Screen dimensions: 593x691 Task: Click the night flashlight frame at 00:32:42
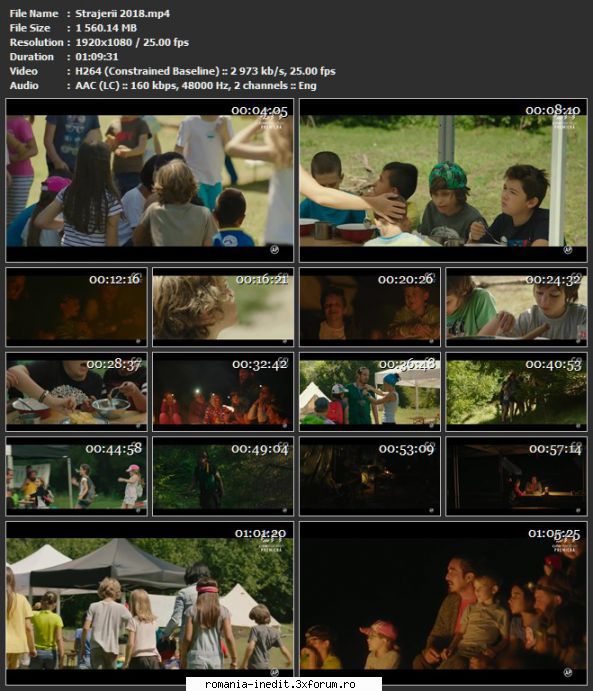223,391
